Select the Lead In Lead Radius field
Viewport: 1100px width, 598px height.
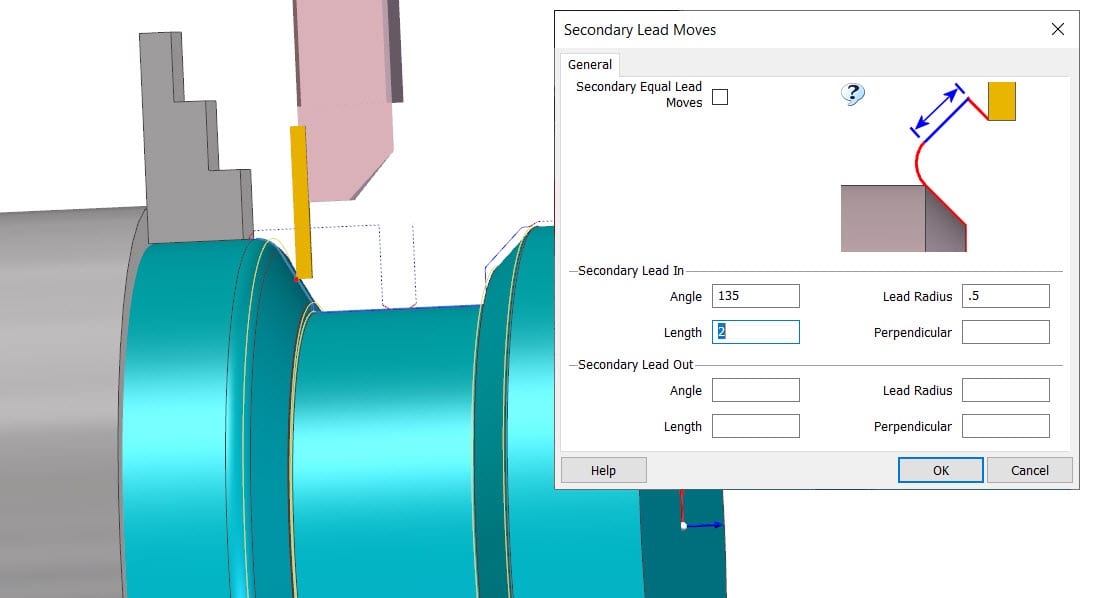pyautogui.click(x=1005, y=296)
